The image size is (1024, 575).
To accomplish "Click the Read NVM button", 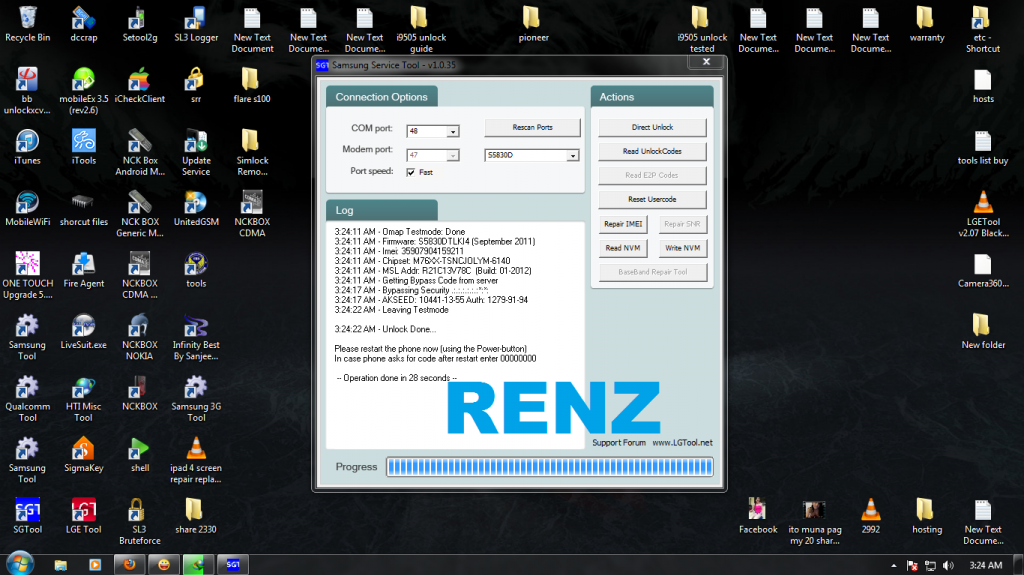I will coord(623,248).
